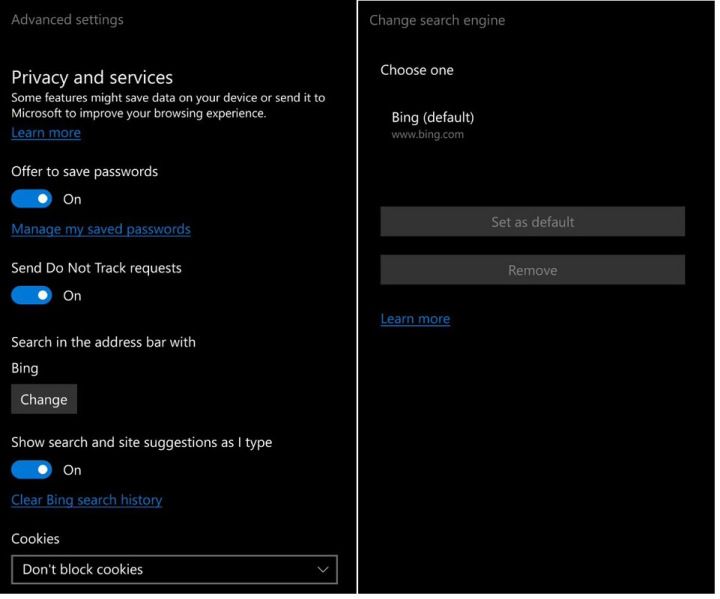The height and width of the screenshot is (599, 720).
Task: Click the Change search engine header title
Action: tap(437, 20)
